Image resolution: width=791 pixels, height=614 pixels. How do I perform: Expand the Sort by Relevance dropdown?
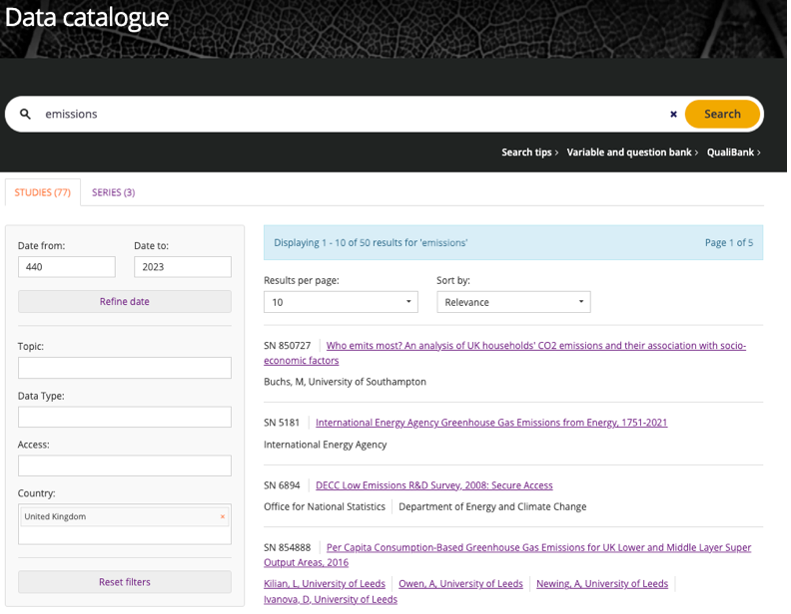(513, 302)
